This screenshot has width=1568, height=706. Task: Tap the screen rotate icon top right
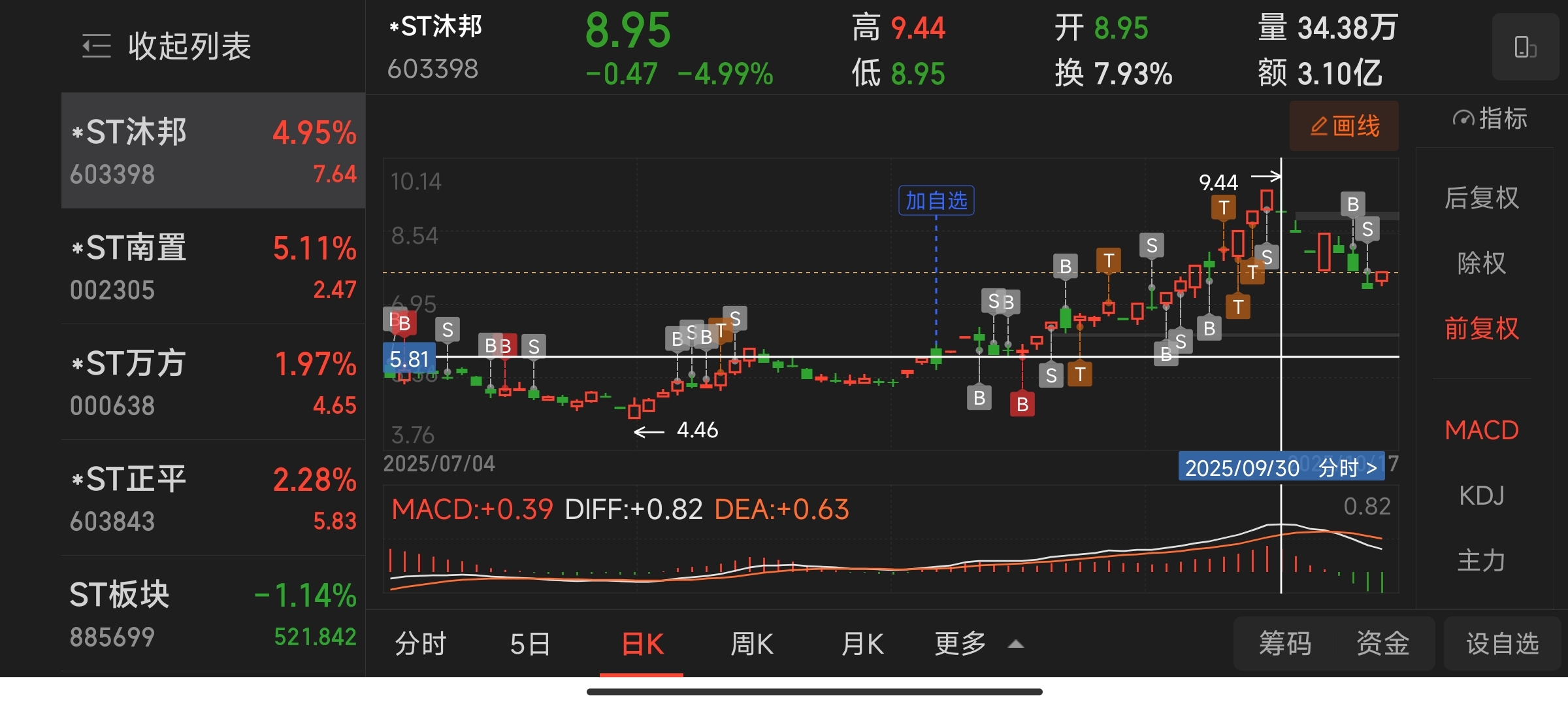click(x=1525, y=47)
